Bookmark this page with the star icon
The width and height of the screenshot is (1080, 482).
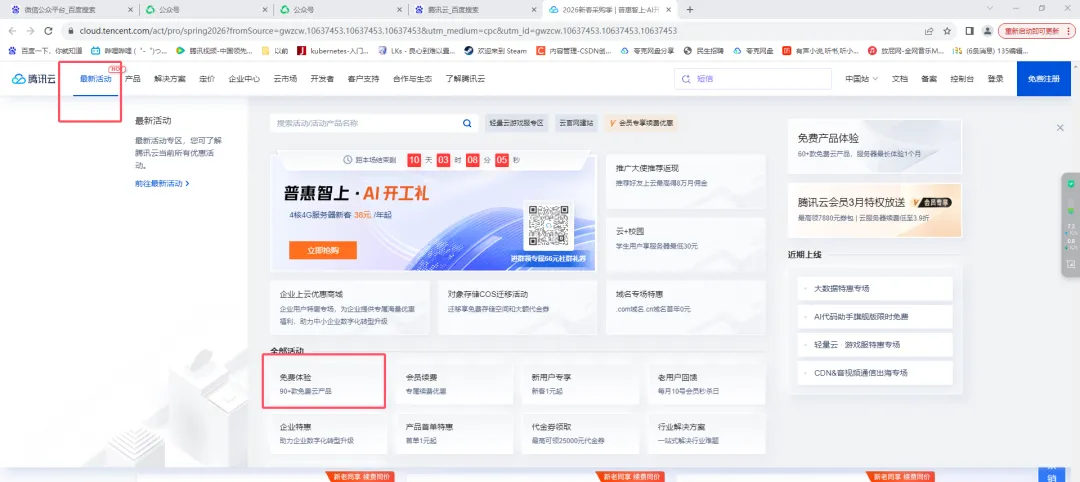947,31
